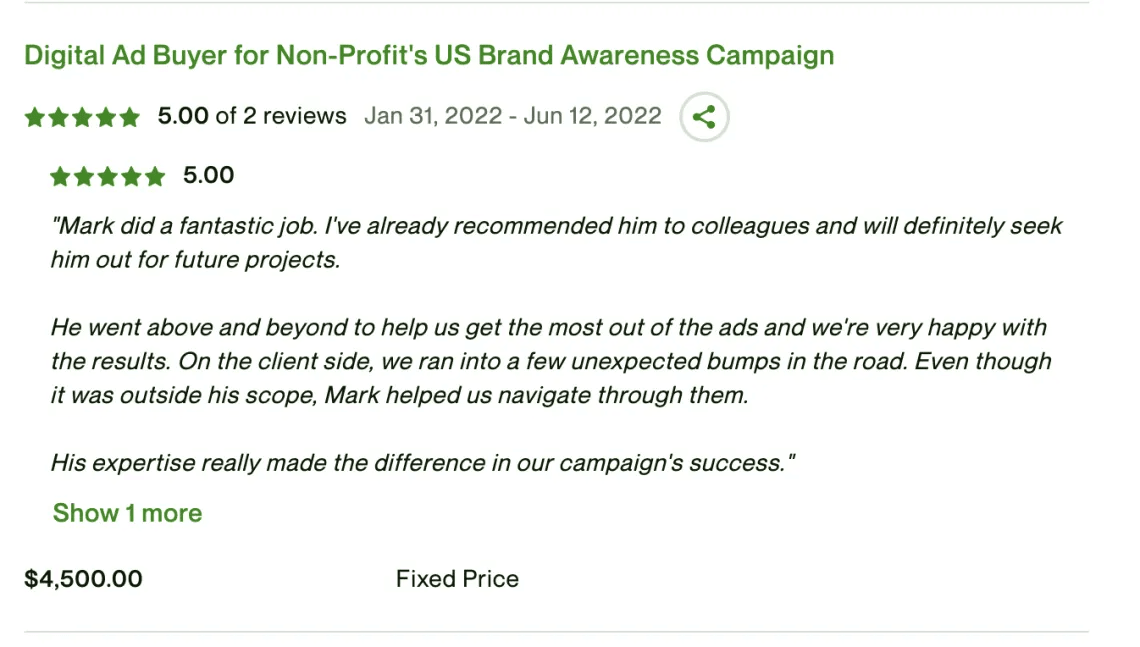Click the fourth star of the individual review rating

[x=132, y=176]
